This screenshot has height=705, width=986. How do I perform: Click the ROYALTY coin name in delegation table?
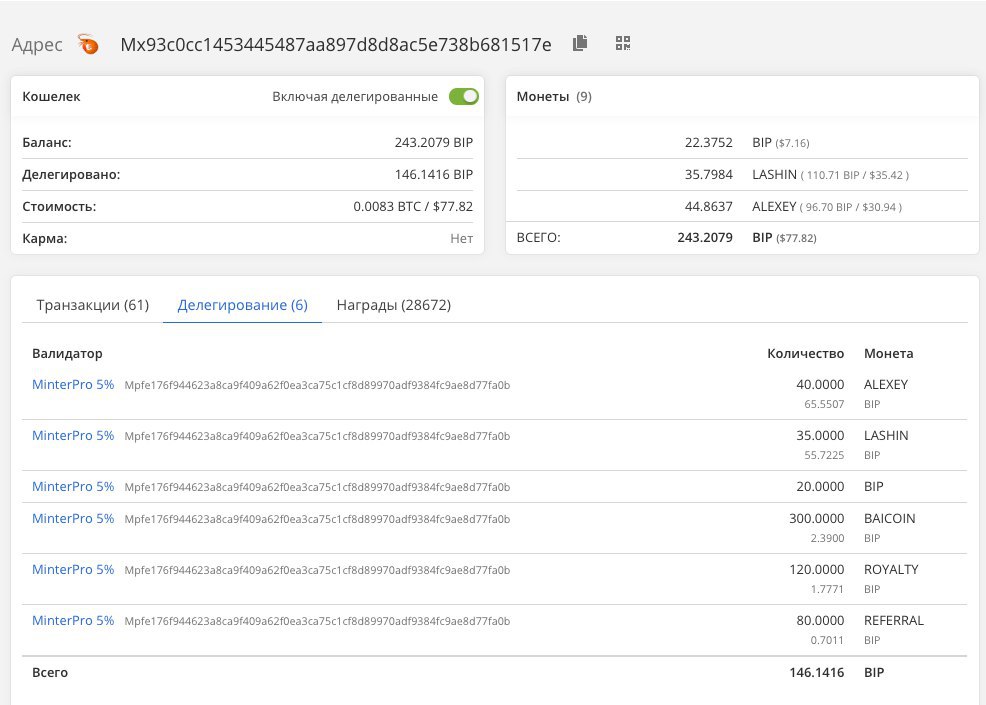pos(891,569)
